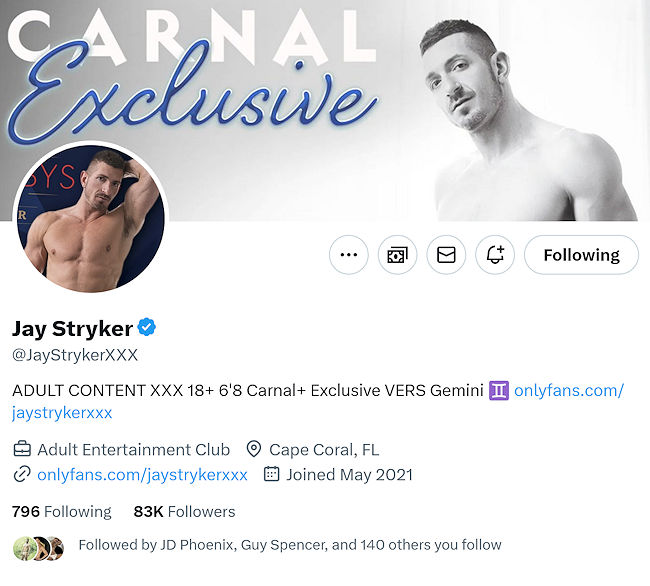Click the tip money icon

(x=397, y=255)
